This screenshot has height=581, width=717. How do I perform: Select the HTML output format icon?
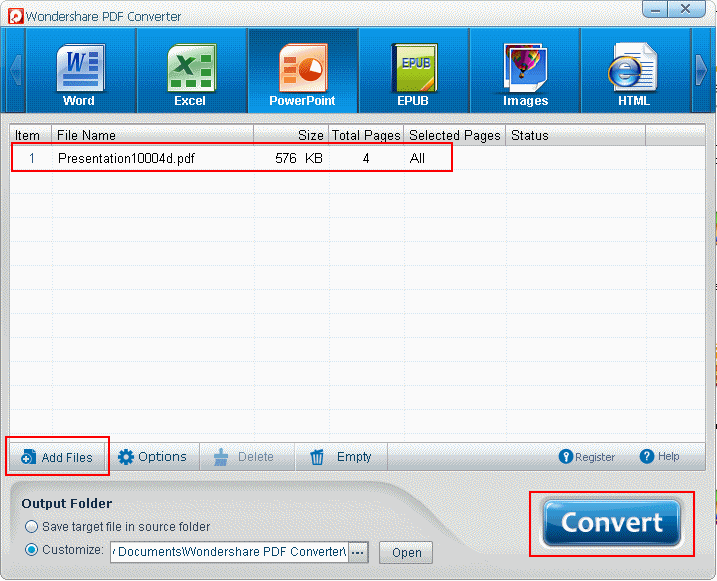[x=635, y=71]
